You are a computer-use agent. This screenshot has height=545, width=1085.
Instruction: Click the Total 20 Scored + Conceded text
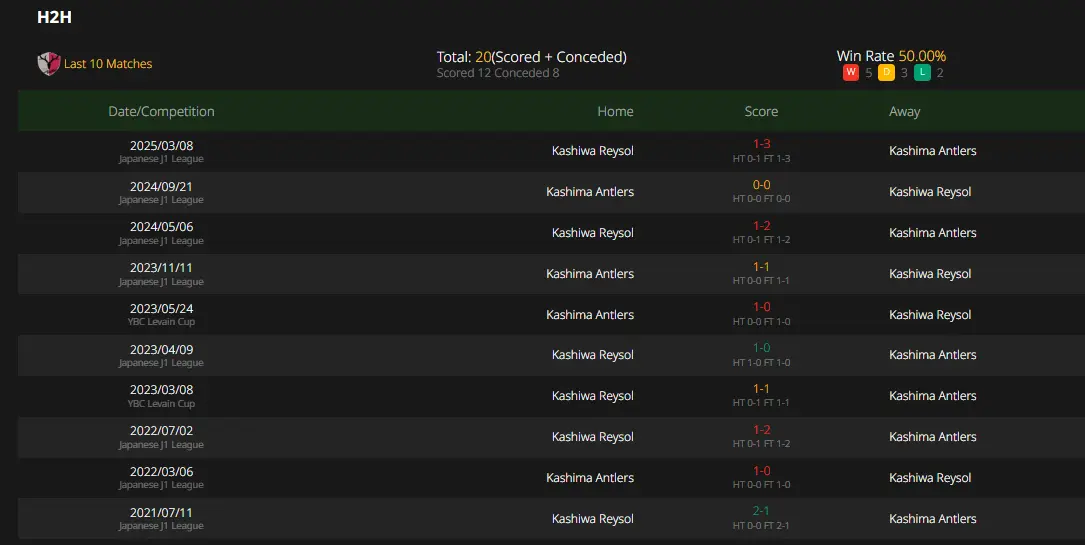[531, 57]
